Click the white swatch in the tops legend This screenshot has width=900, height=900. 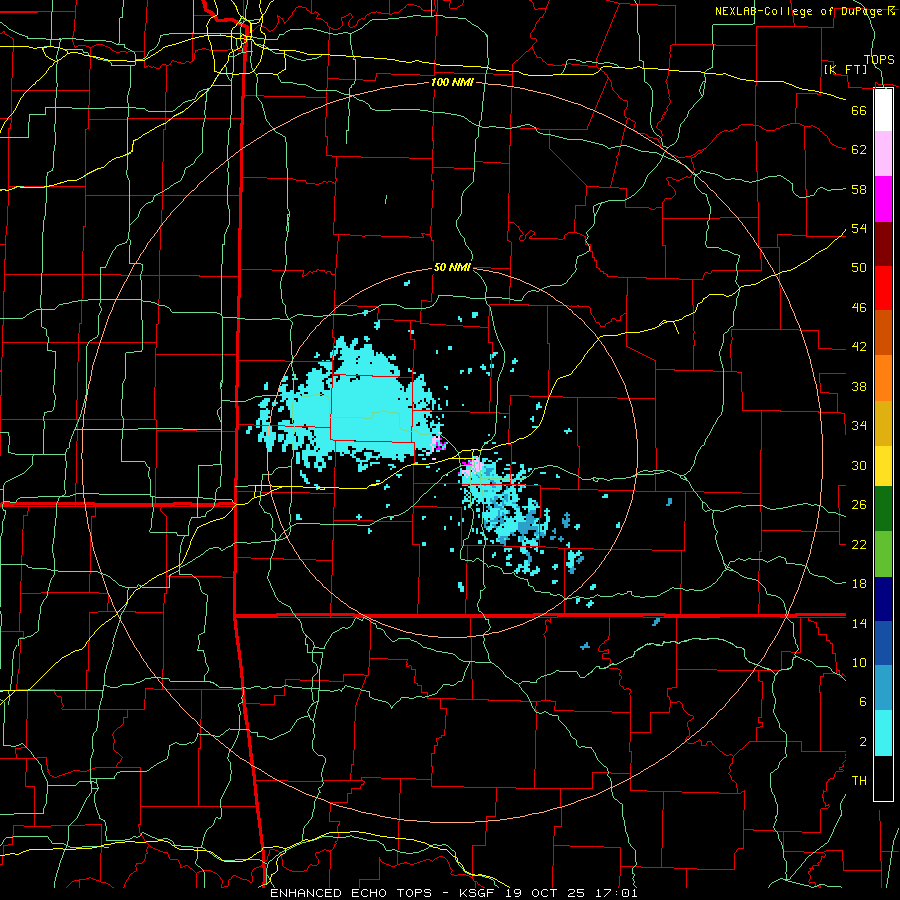pyautogui.click(x=883, y=110)
